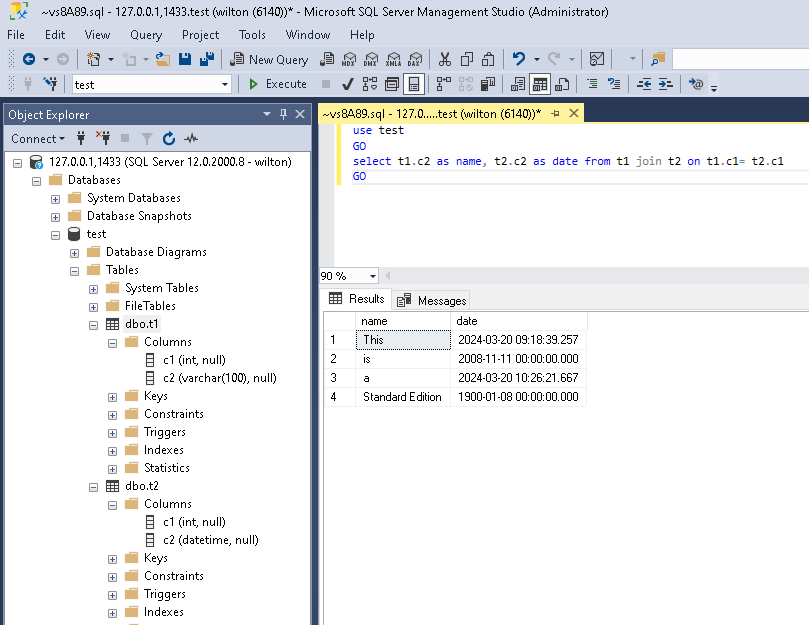The height and width of the screenshot is (625, 809).
Task: Click the Window menu
Action: click(308, 35)
